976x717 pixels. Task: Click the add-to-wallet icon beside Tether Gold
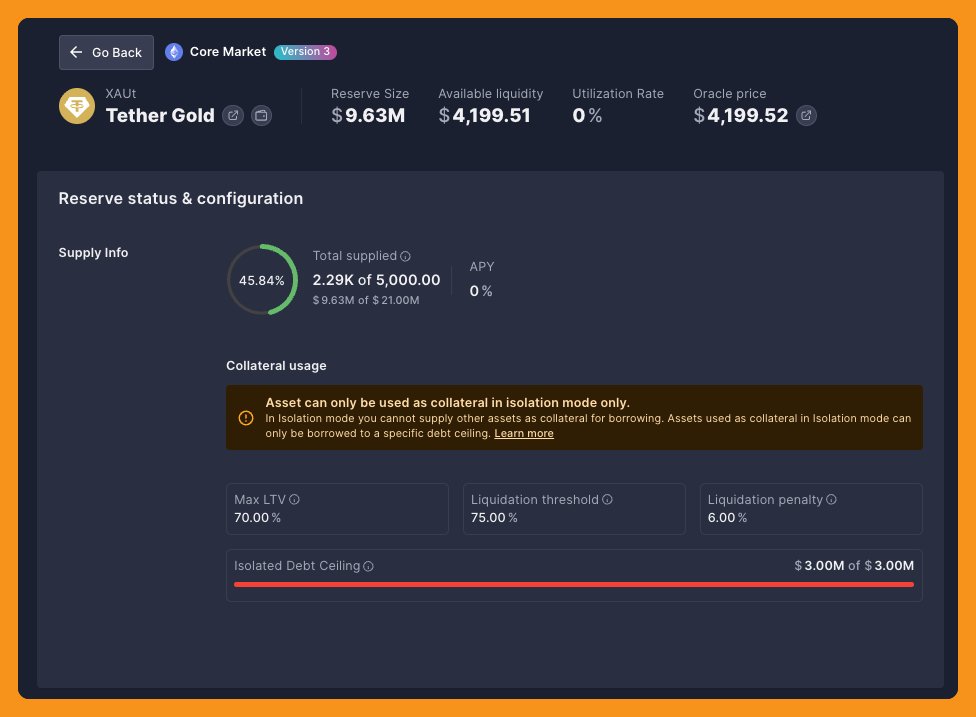261,116
